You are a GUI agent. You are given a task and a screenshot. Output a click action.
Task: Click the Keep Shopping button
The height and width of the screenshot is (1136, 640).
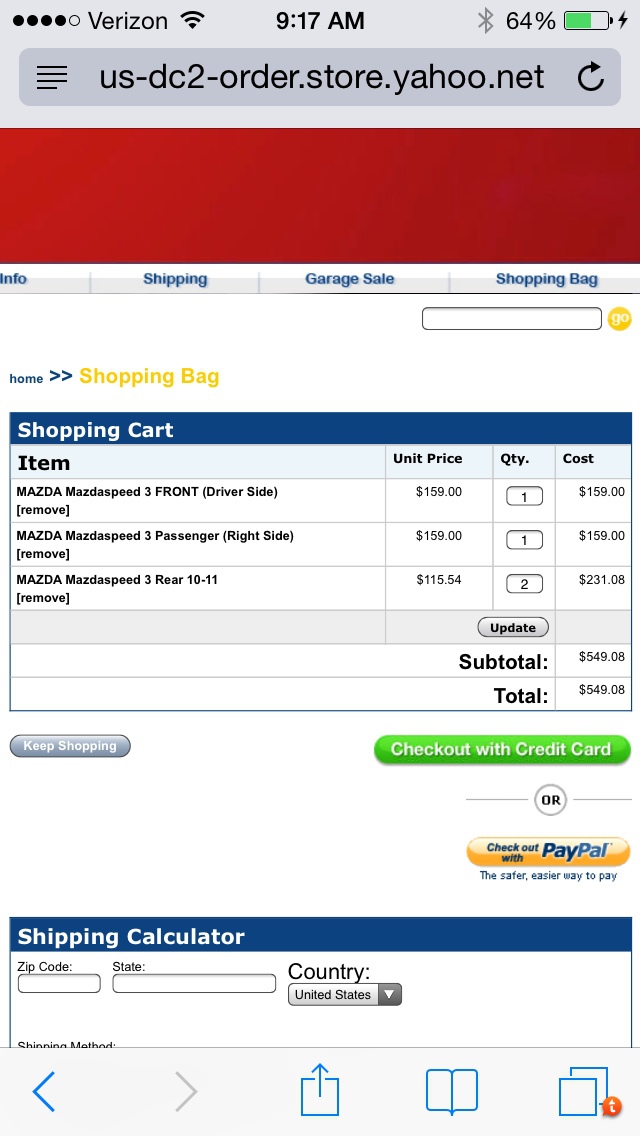(70, 746)
